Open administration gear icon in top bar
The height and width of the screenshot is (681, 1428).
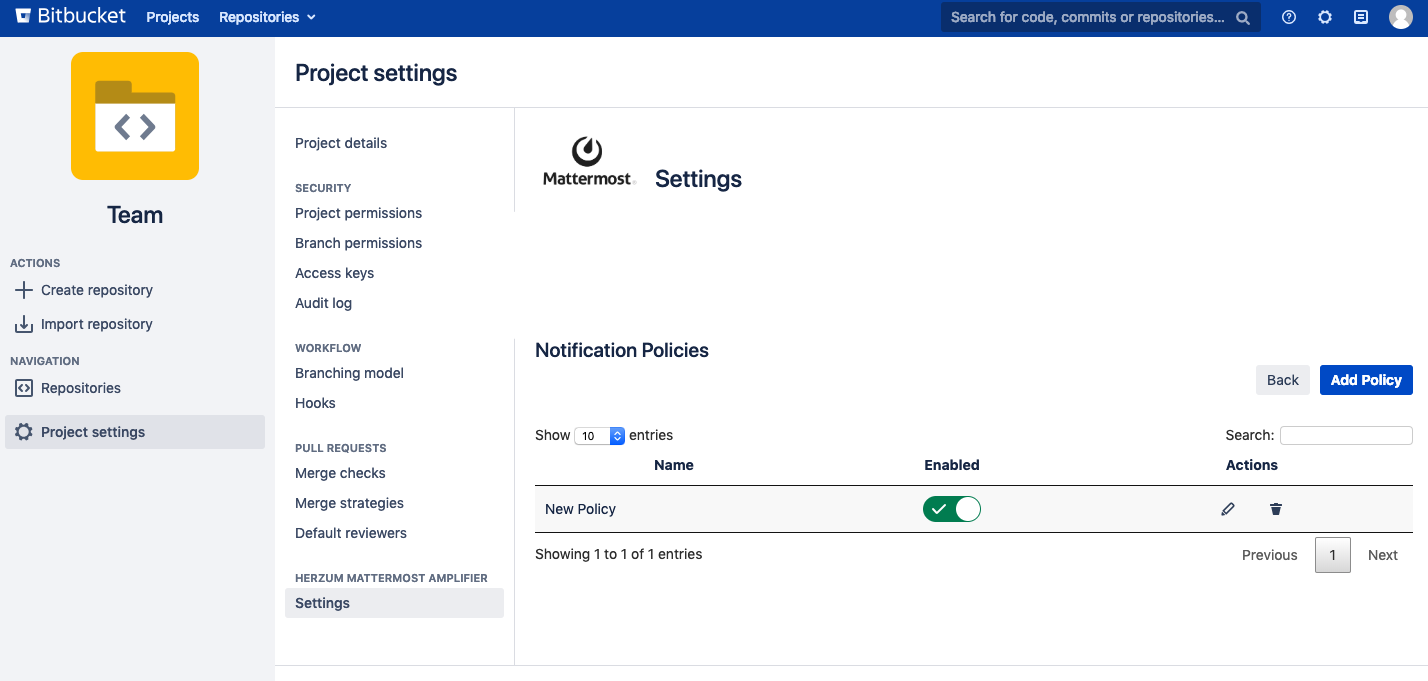(1325, 17)
